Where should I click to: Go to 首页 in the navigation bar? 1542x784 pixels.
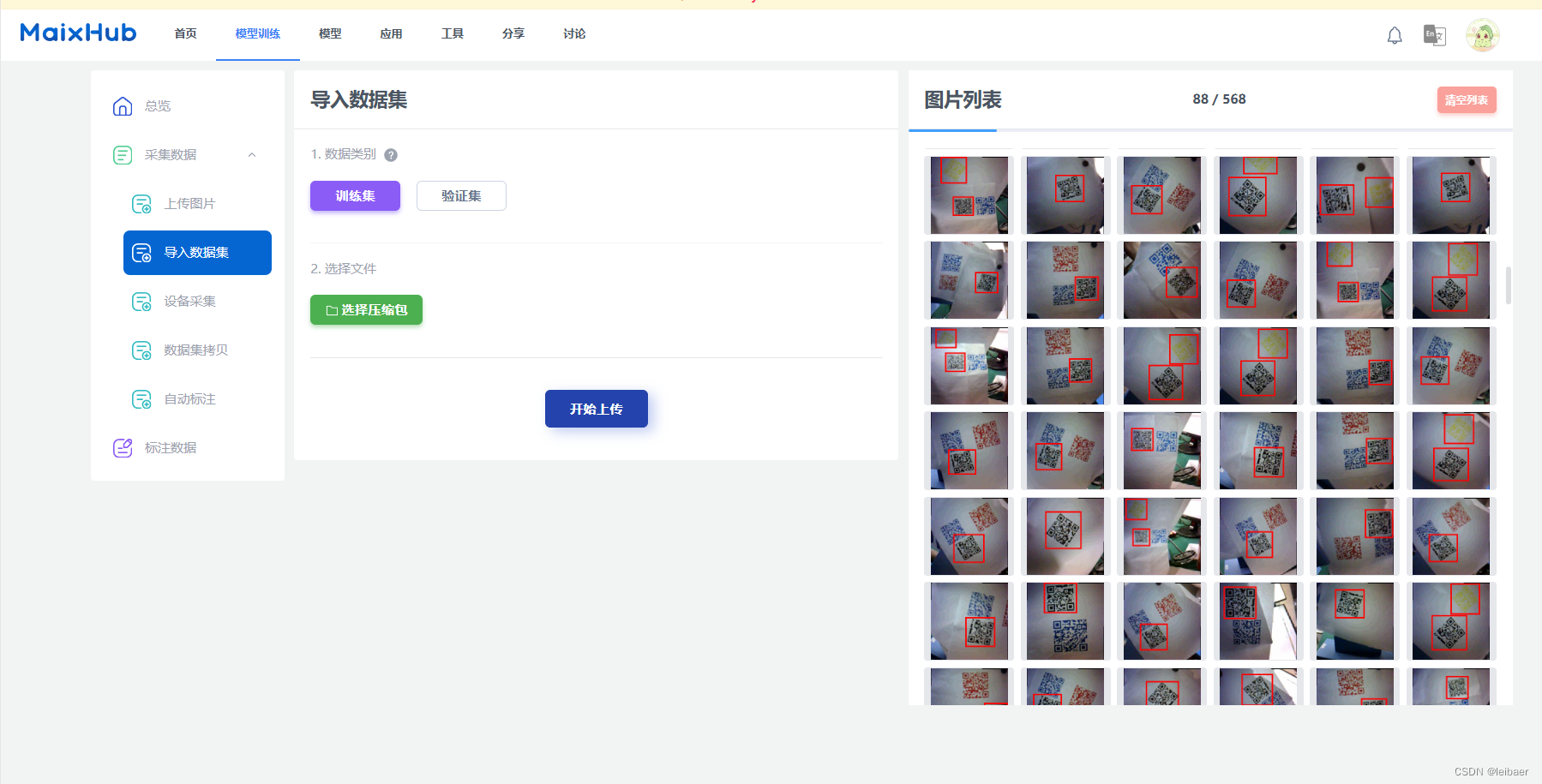coord(185,33)
